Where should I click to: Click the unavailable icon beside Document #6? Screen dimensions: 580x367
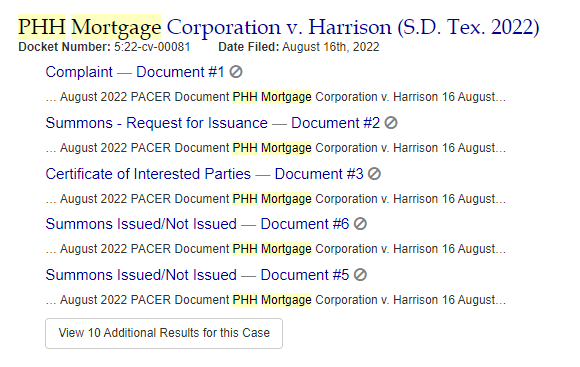[x=360, y=224]
